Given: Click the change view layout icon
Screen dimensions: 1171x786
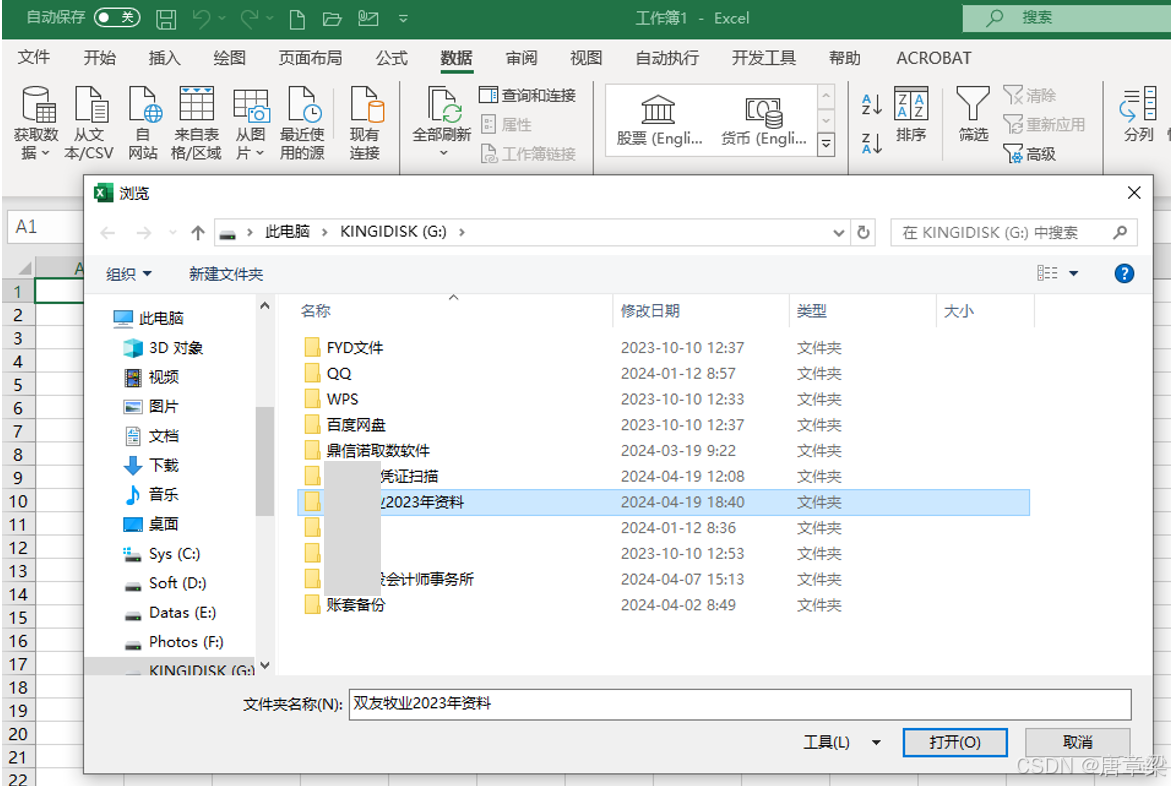Looking at the screenshot, I should [x=1047, y=273].
